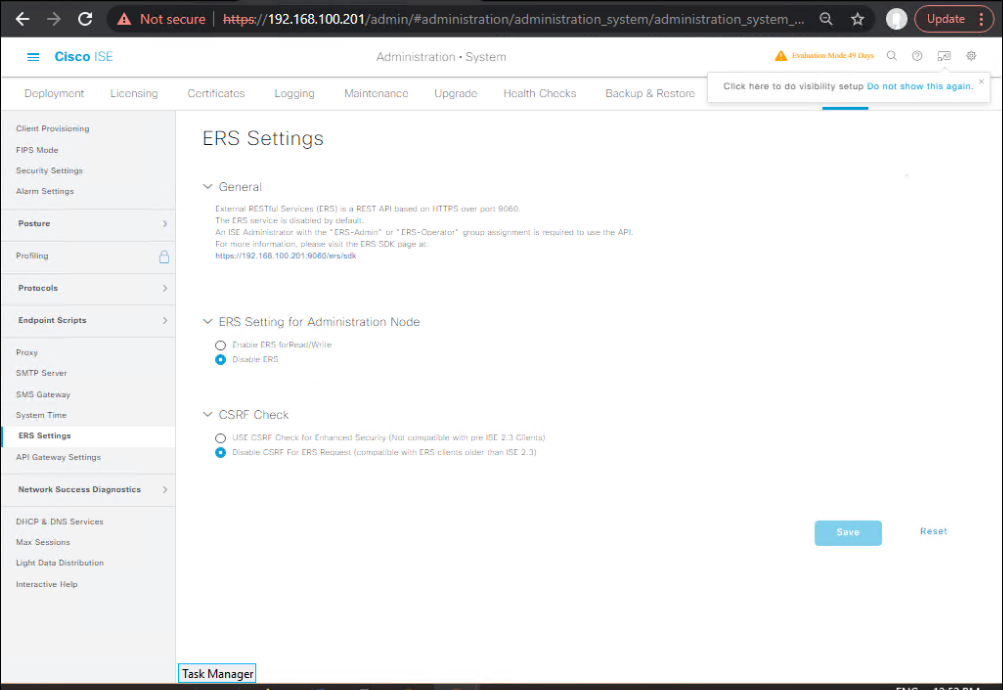Collapse the General section

[207, 187]
